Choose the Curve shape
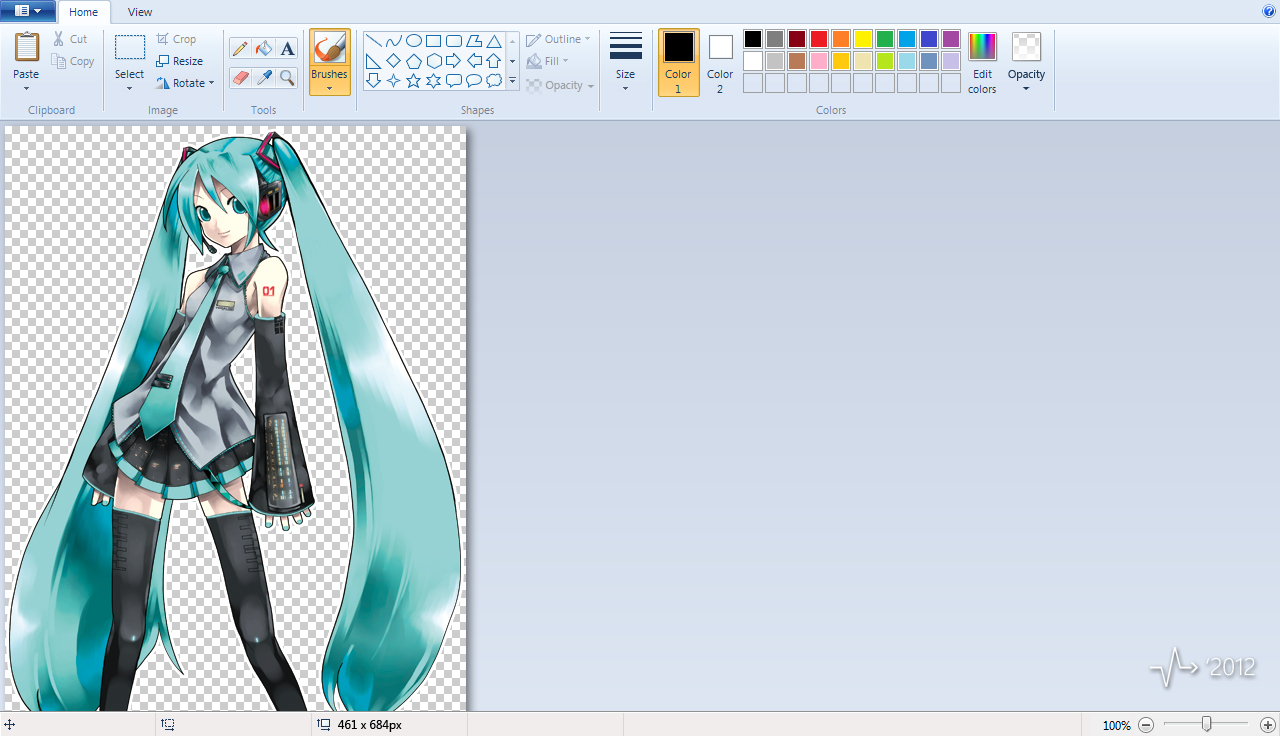This screenshot has width=1280, height=736. pos(393,41)
